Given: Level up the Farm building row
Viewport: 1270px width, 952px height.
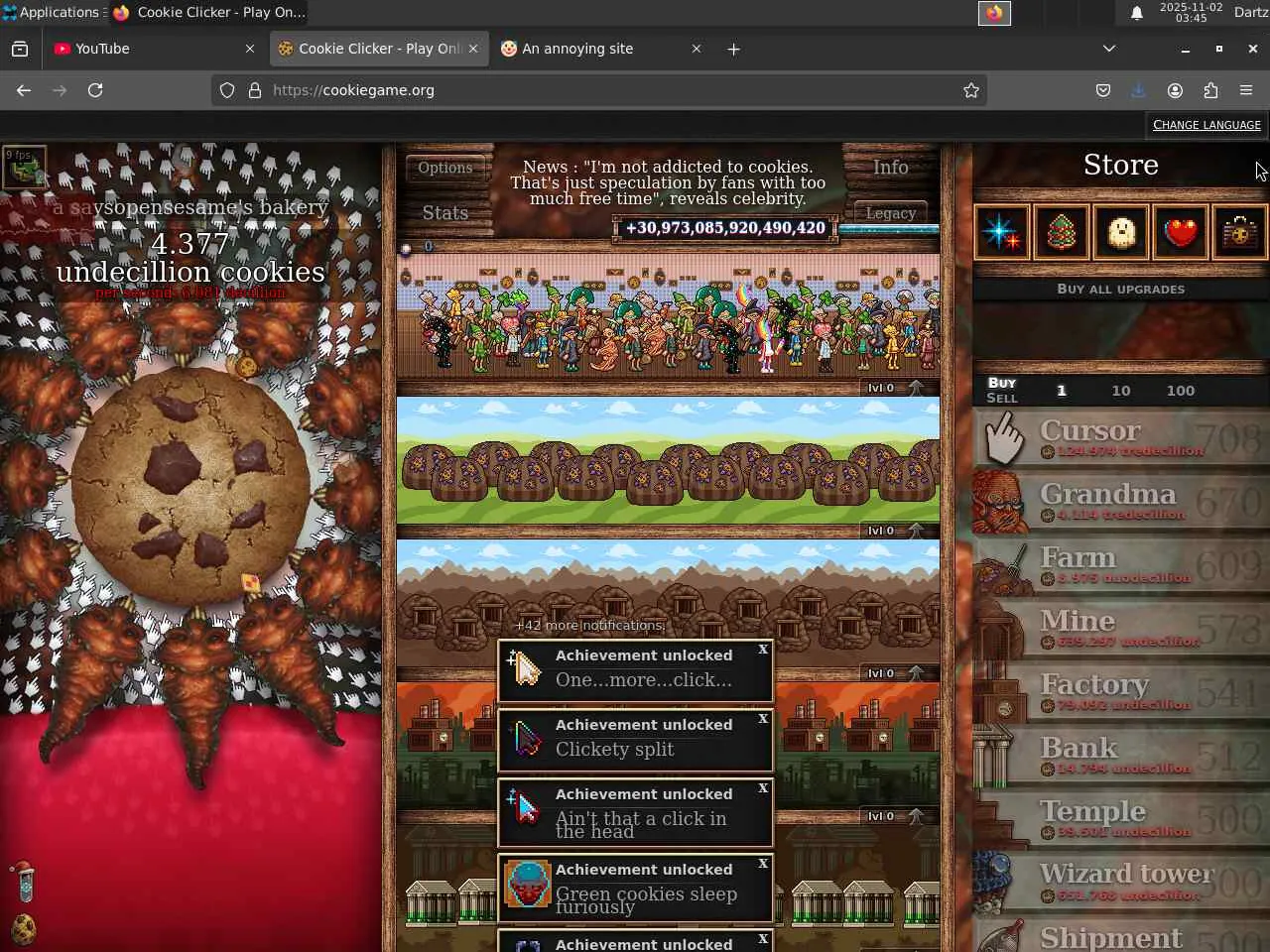Looking at the screenshot, I should pos(896,531).
